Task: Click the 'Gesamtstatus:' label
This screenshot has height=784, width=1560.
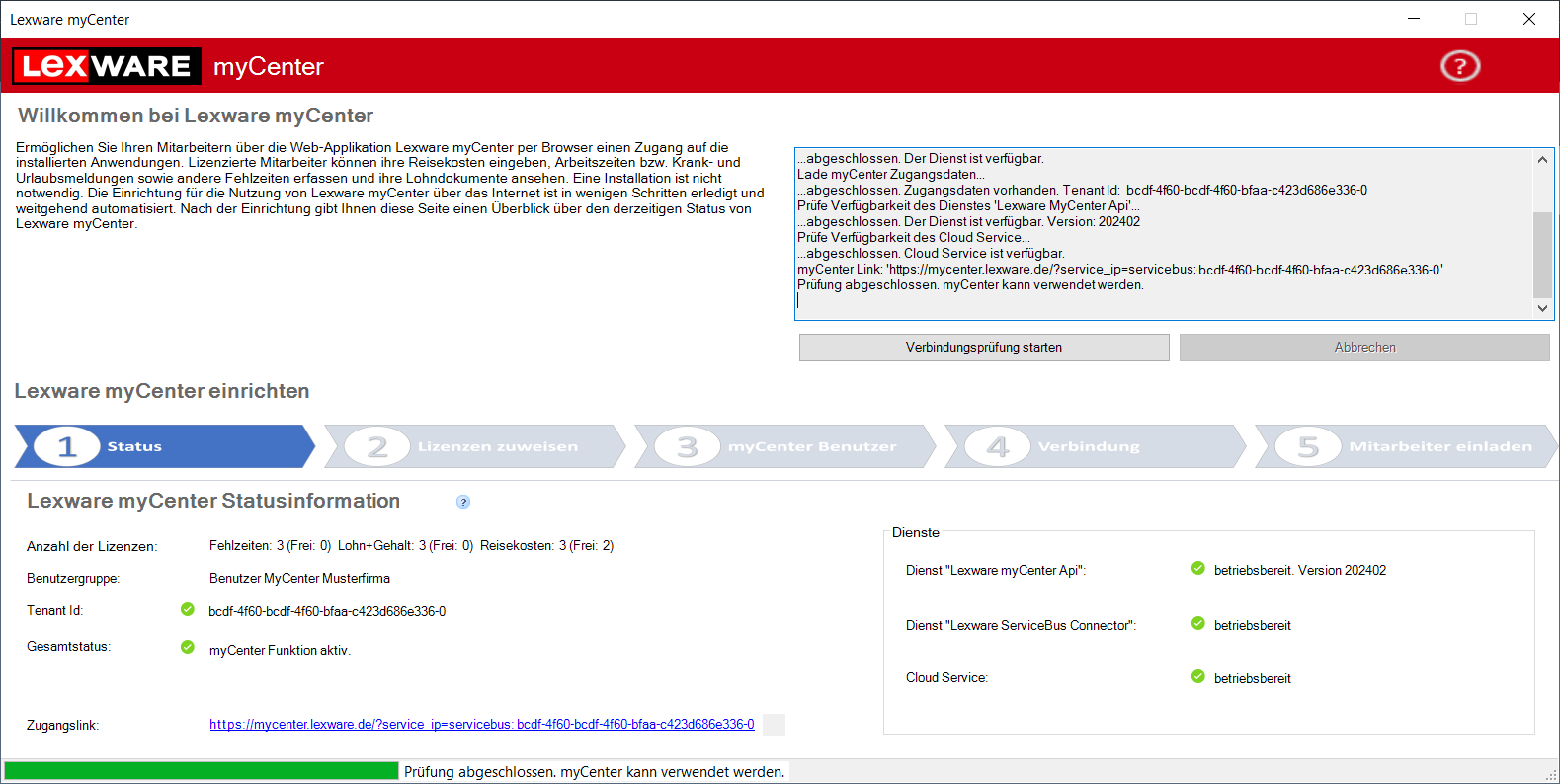Action: [x=68, y=647]
